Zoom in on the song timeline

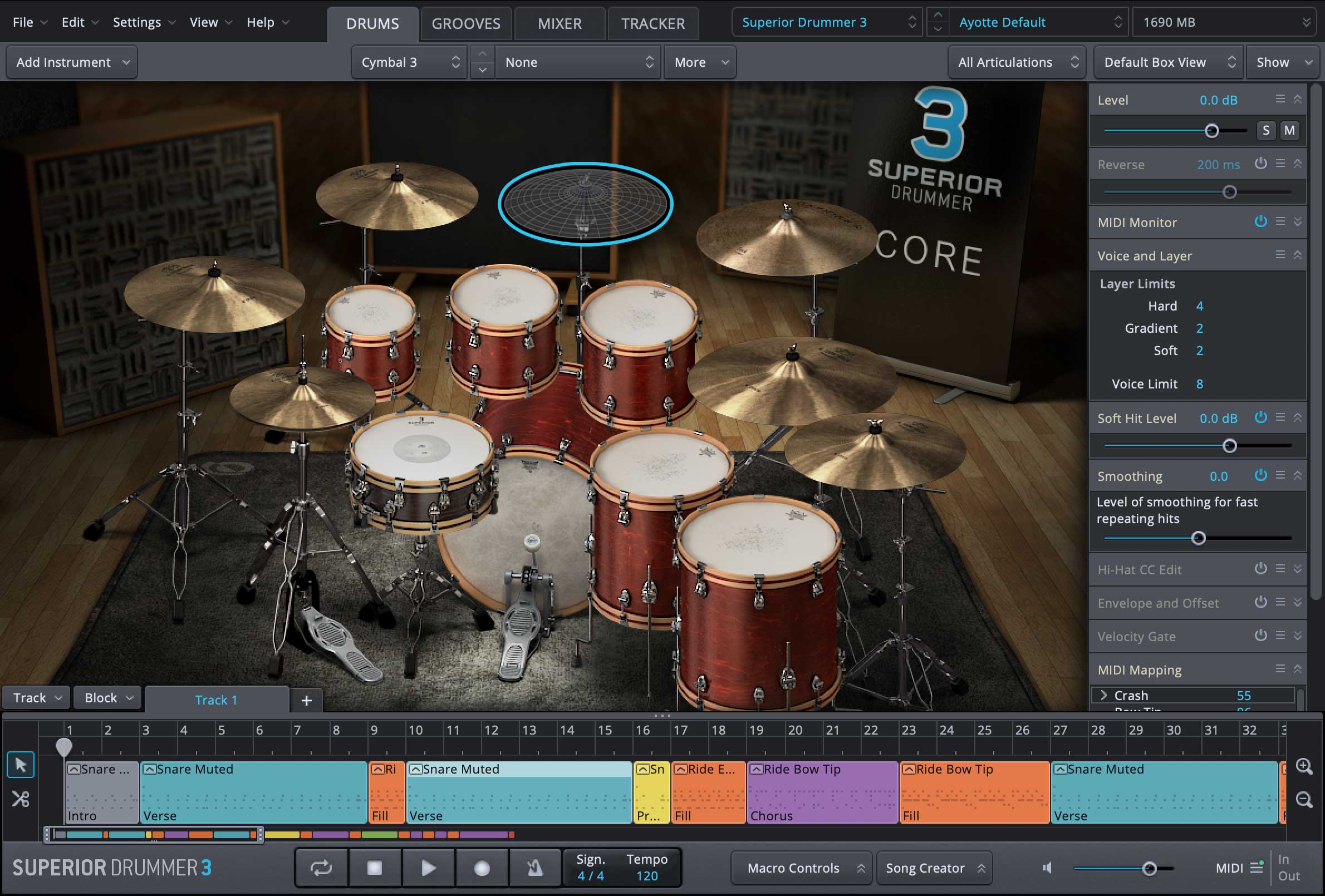click(x=1304, y=766)
